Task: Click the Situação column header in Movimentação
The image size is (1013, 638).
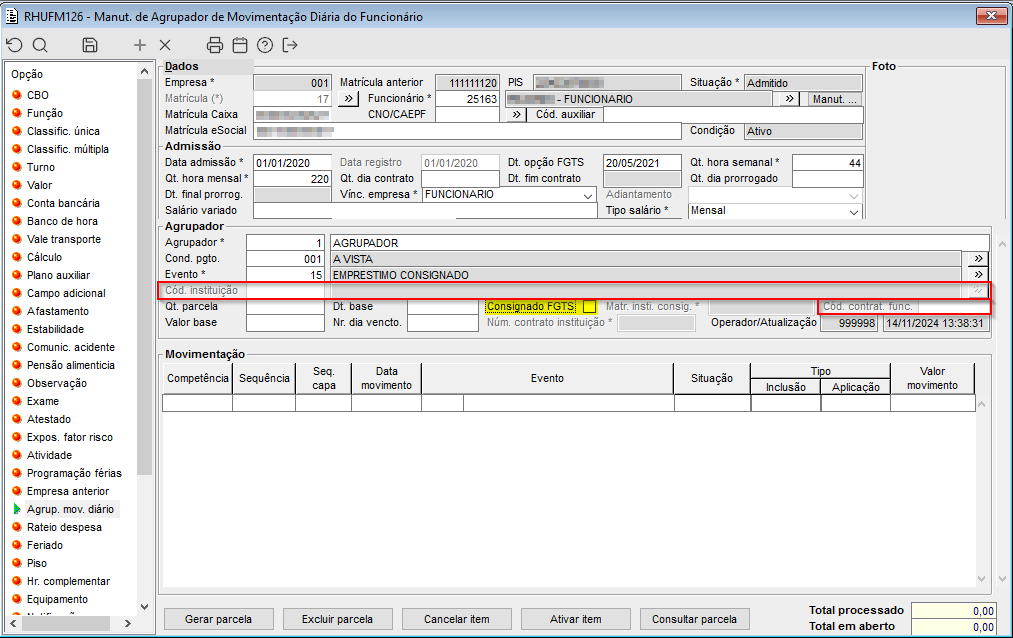Action: click(x=711, y=378)
